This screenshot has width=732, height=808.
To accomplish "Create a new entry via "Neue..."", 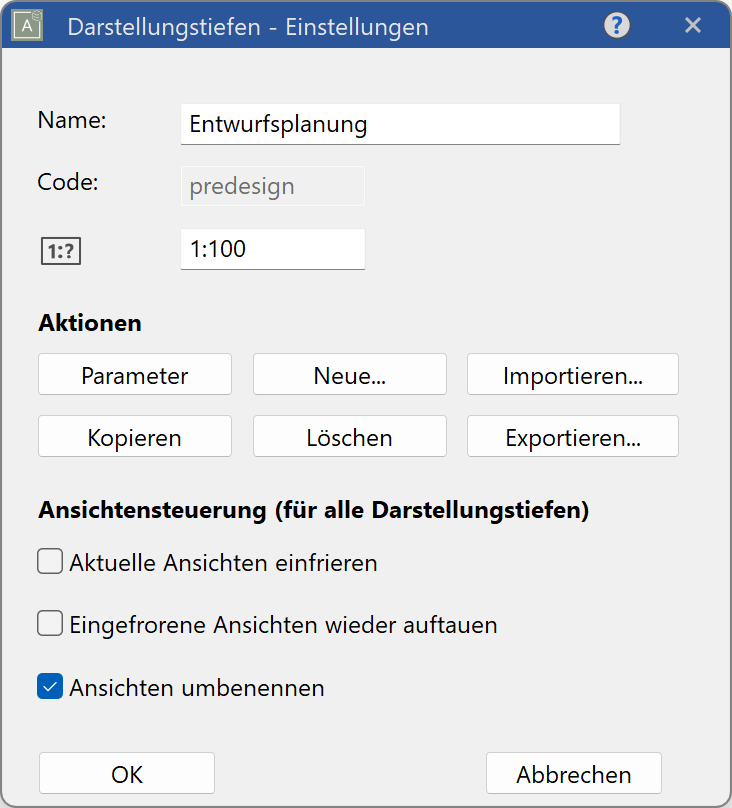I will tap(349, 374).
